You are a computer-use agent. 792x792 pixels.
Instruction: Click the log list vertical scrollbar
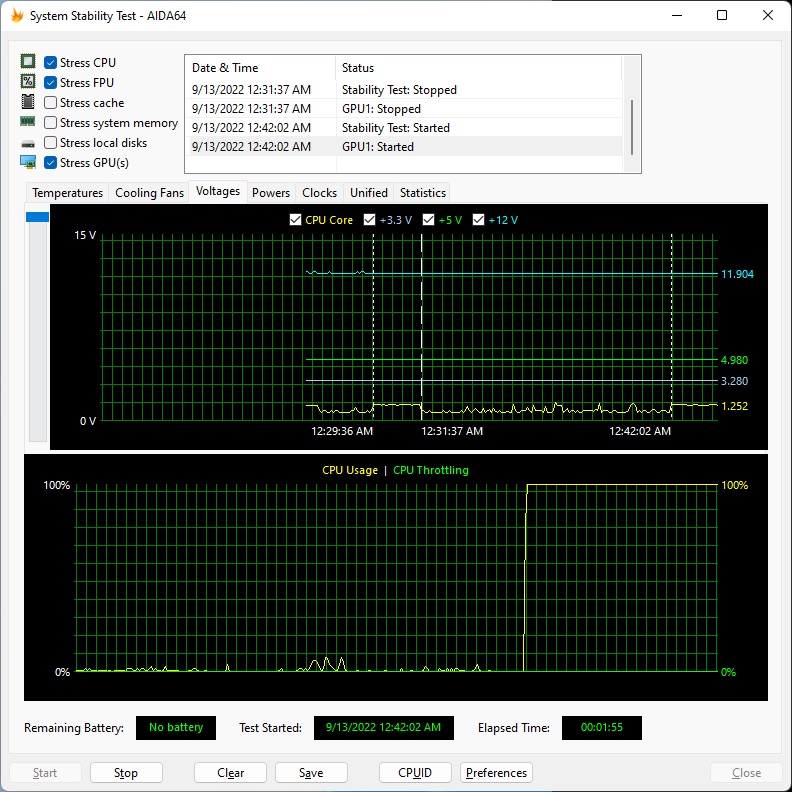click(x=632, y=127)
